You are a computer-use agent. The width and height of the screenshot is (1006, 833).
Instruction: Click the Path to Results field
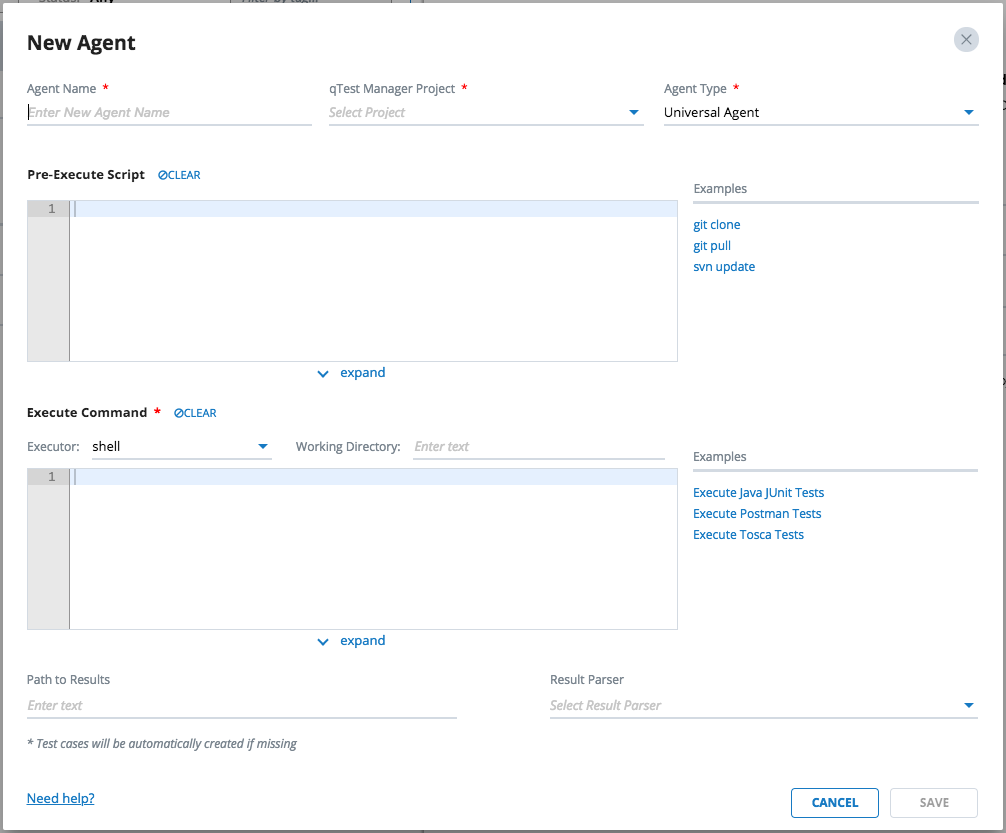241,705
